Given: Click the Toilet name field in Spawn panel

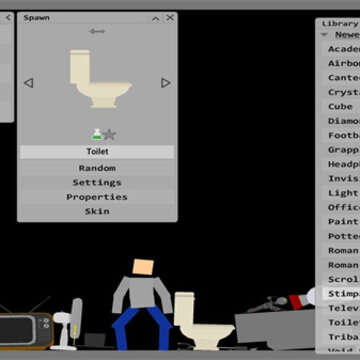Looking at the screenshot, I should (97, 152).
